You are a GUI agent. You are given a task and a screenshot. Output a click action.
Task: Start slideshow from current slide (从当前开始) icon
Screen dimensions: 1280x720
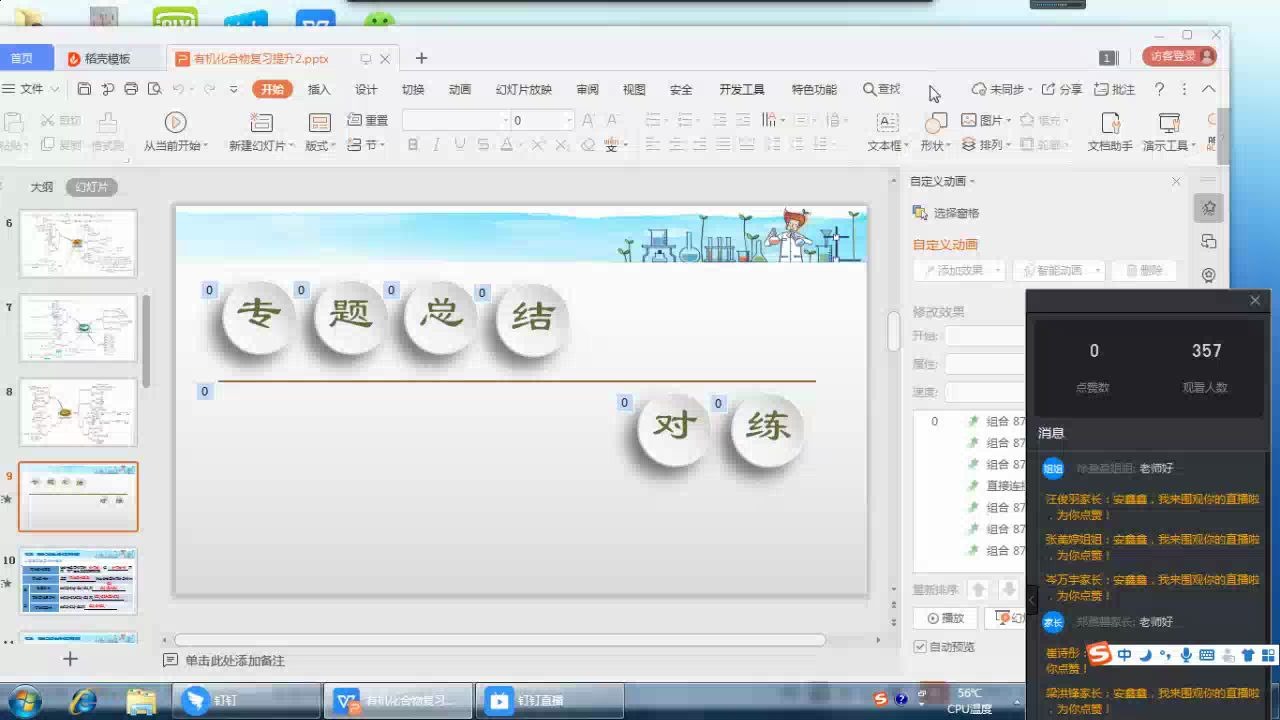175,122
